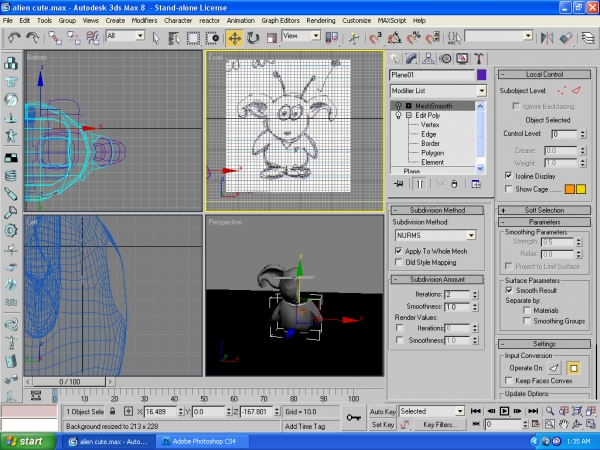Select the Select and Link tool
This screenshot has width=600, height=450.
click(55, 38)
